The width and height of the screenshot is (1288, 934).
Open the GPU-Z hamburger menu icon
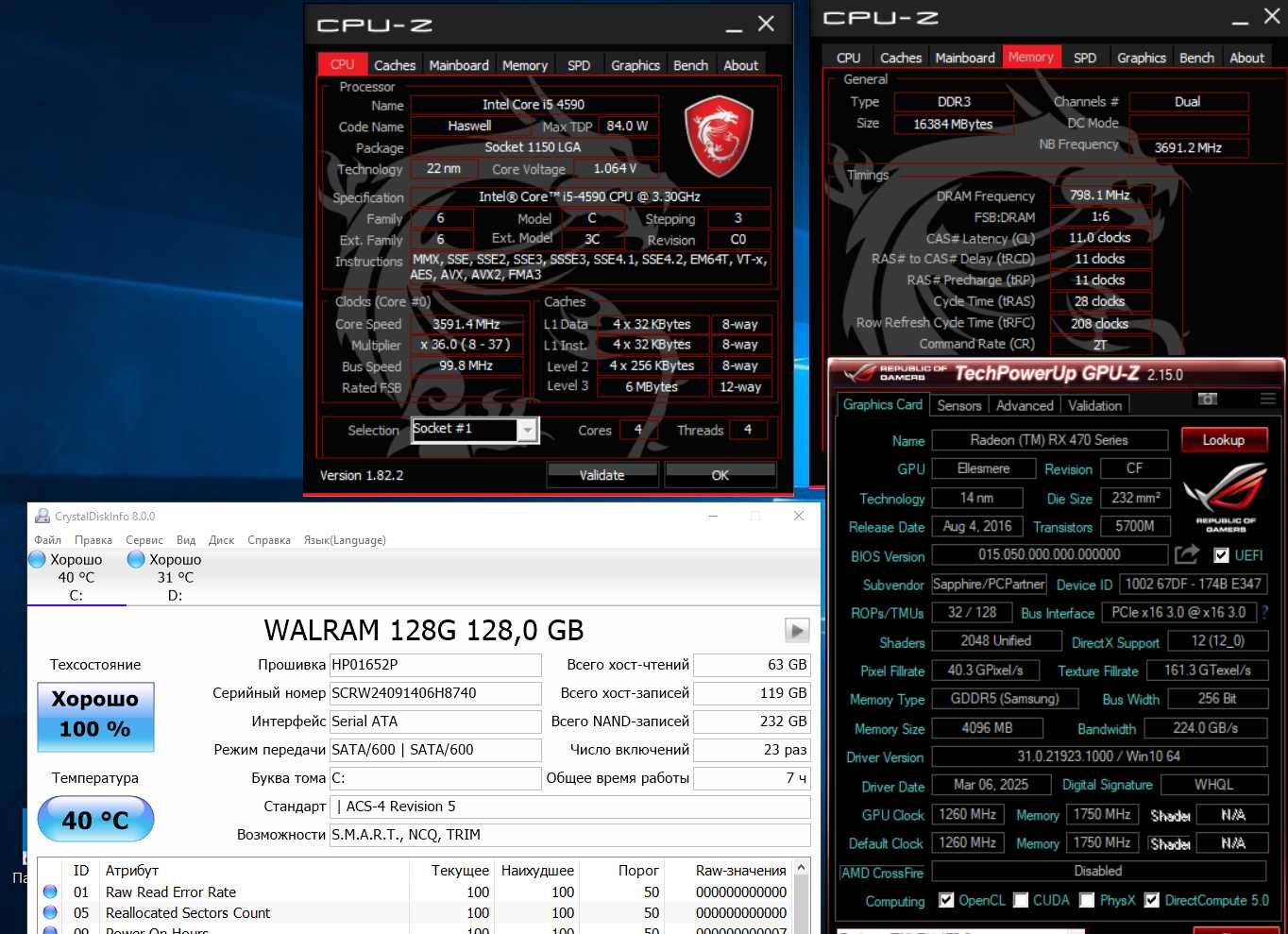(1267, 399)
